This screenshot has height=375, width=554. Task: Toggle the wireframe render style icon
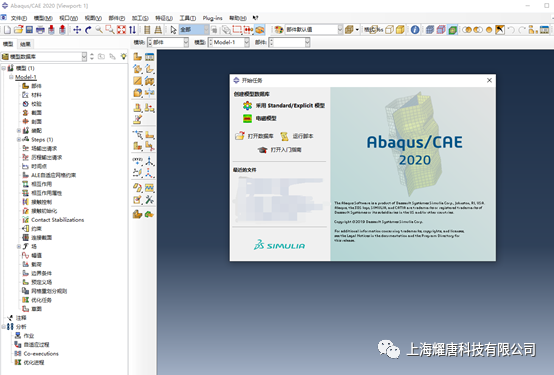pos(389,30)
